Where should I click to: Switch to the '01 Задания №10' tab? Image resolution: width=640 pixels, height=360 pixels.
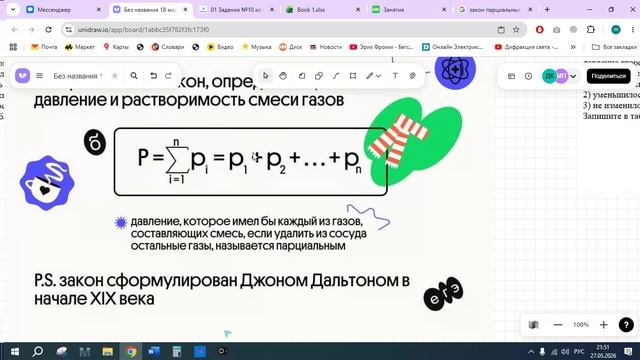[237, 9]
